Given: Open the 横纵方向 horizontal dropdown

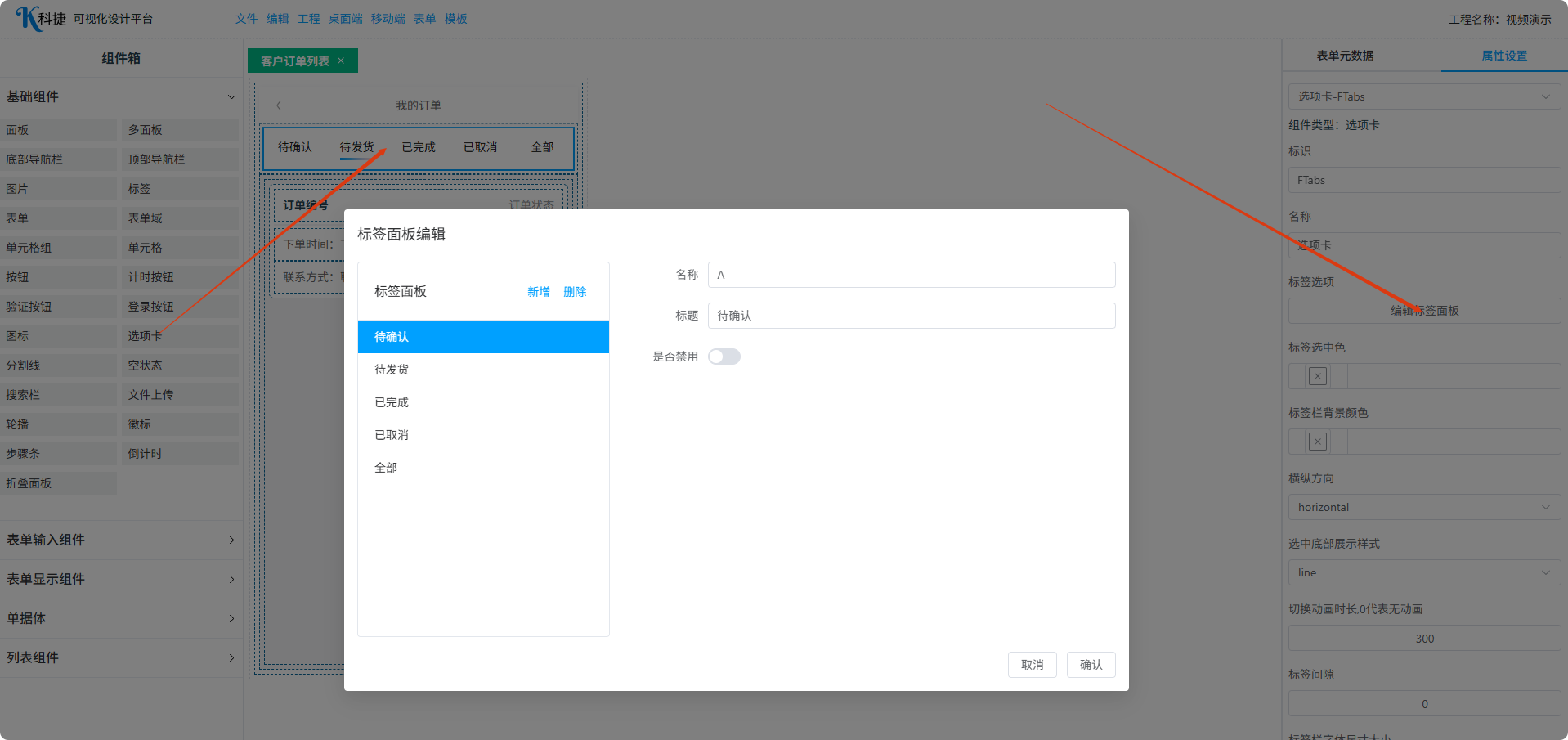Looking at the screenshot, I should pos(1423,507).
